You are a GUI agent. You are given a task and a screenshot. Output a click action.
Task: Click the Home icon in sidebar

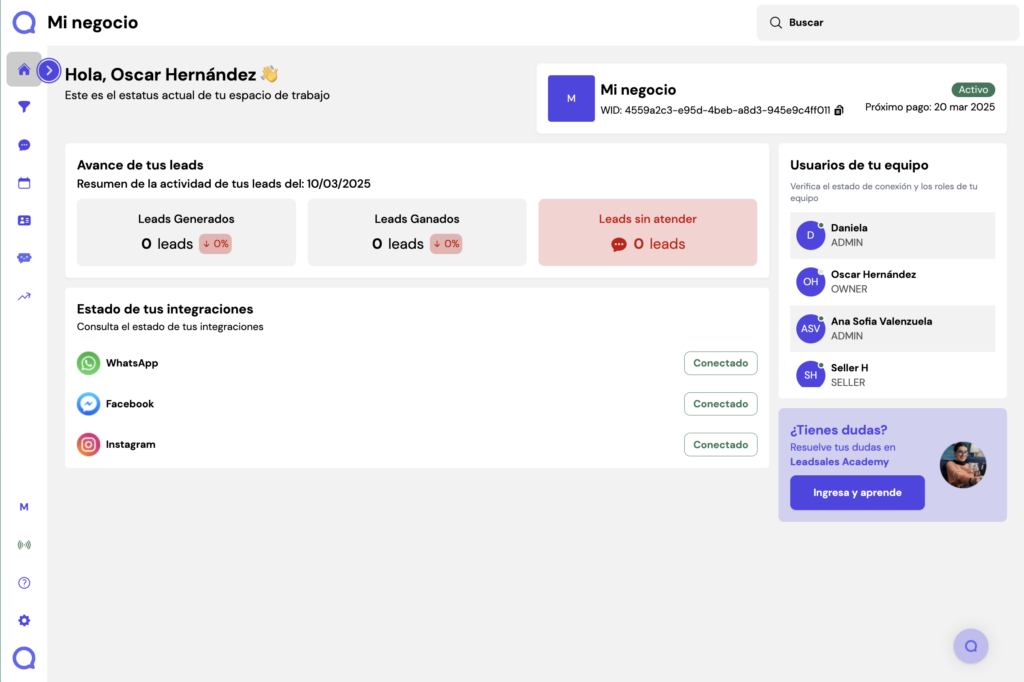tap(24, 69)
